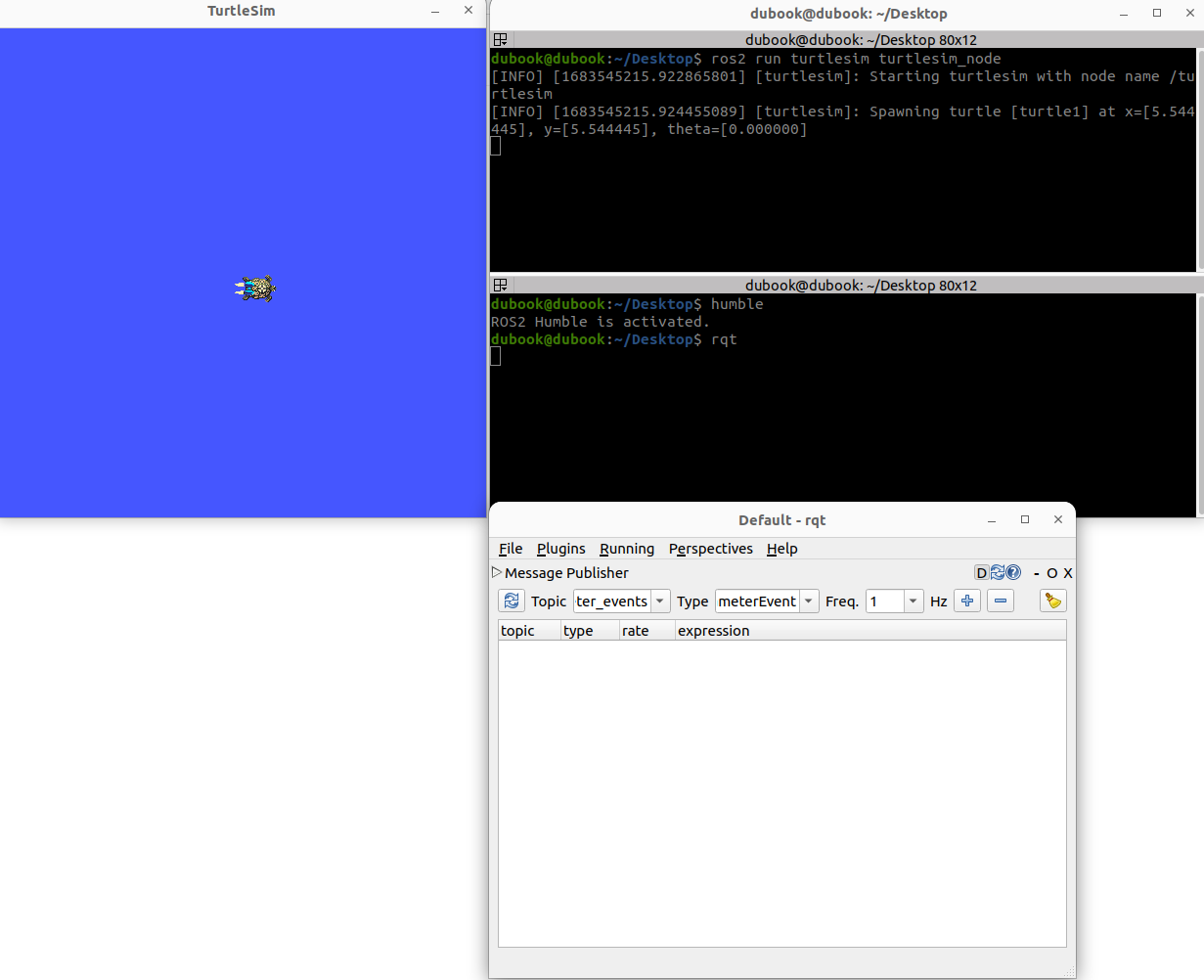The image size is (1204, 980).
Task: Open the Running menu in rqt
Action: pyautogui.click(x=627, y=549)
